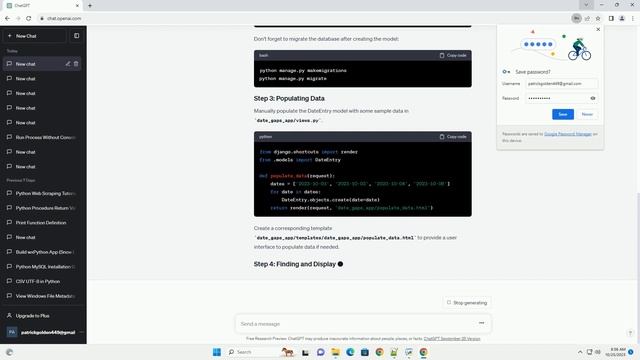
Task: Select the ChatGPT browser tab
Action: (43, 6)
